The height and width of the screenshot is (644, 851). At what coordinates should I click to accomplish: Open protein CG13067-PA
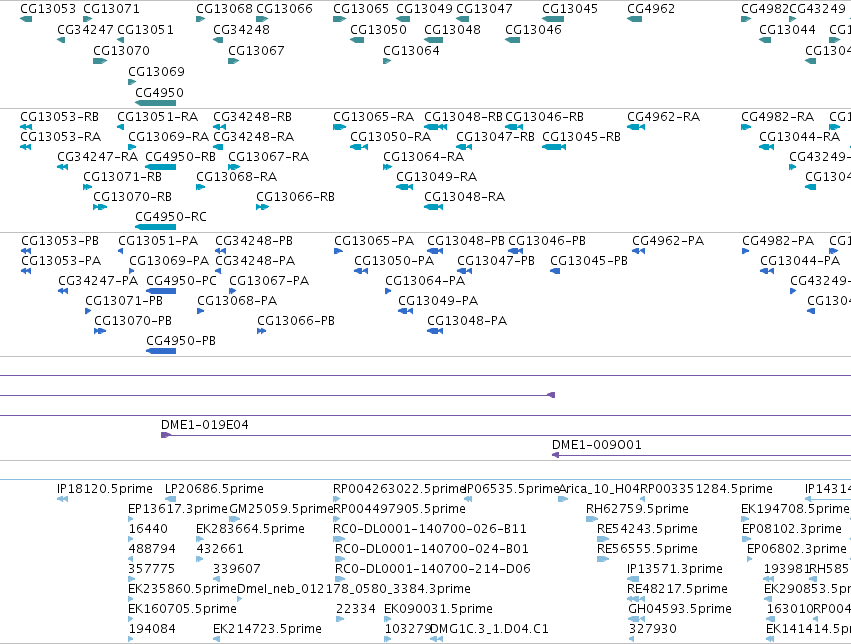point(269,281)
